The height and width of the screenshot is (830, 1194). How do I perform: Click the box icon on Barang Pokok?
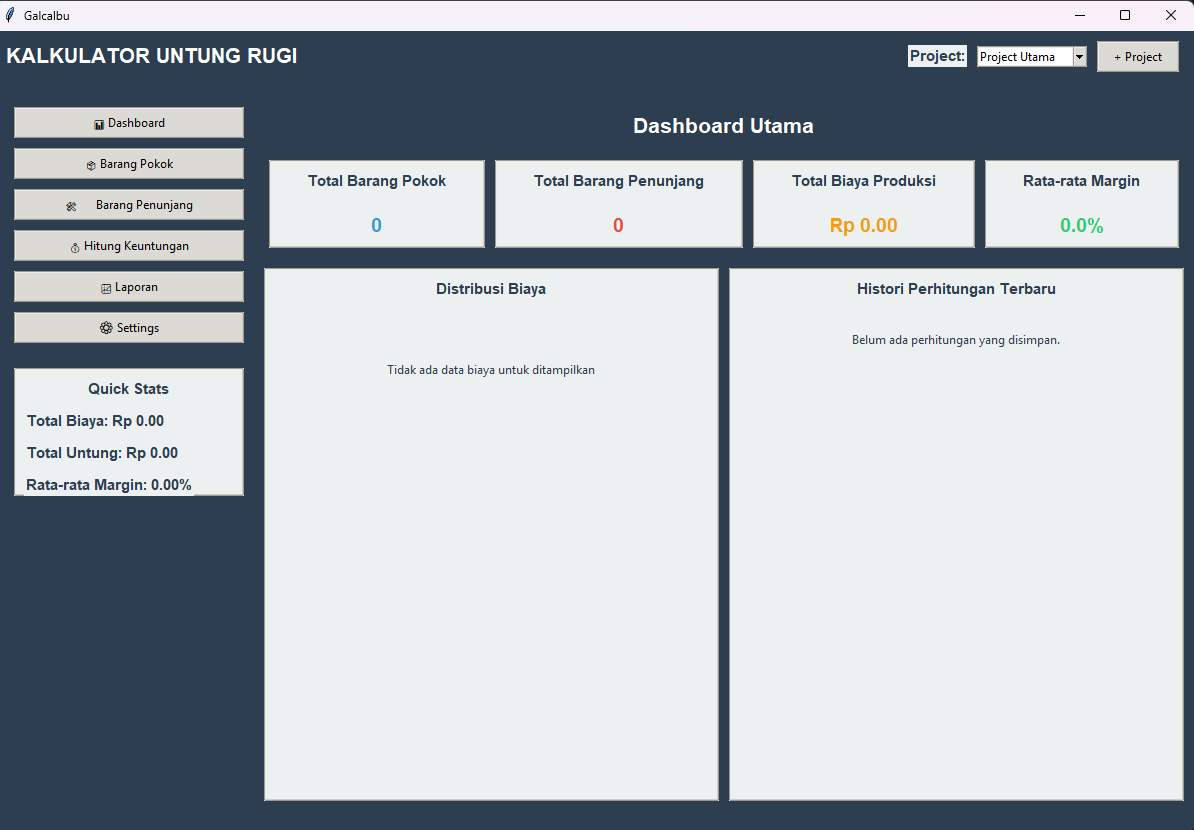91,165
